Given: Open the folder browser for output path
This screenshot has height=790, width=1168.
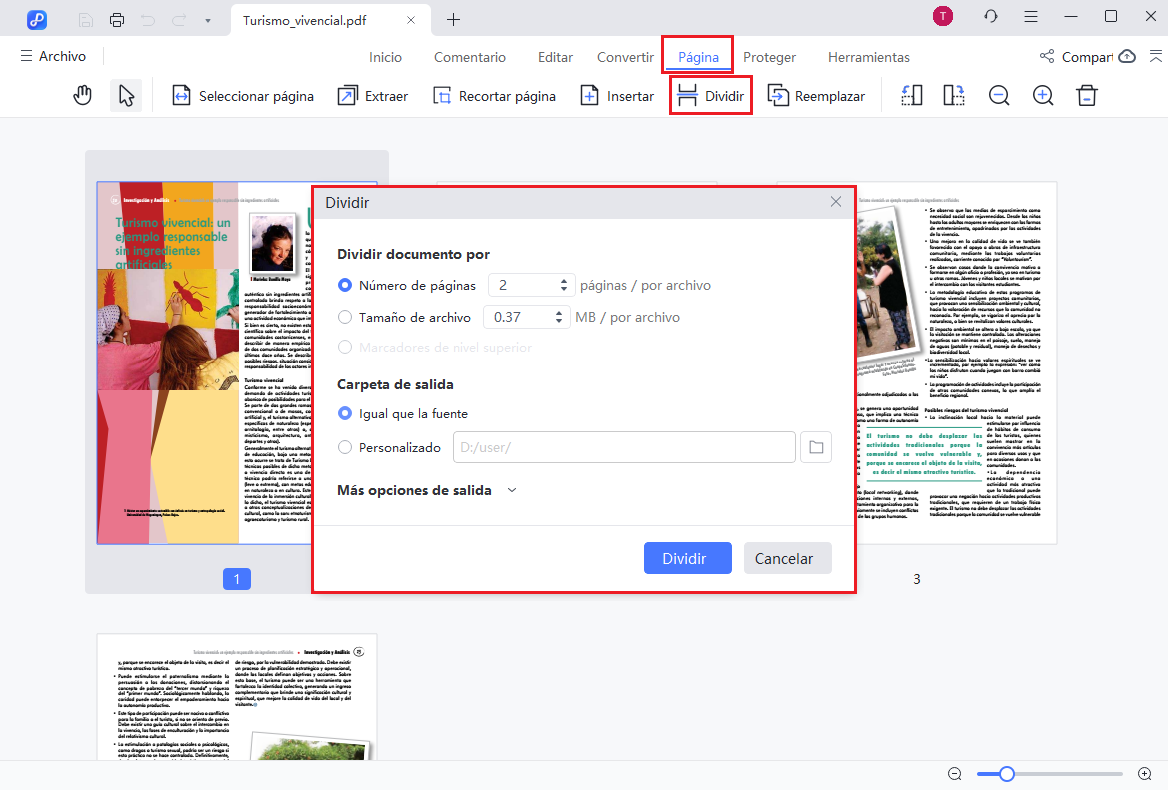Looking at the screenshot, I should (x=815, y=447).
